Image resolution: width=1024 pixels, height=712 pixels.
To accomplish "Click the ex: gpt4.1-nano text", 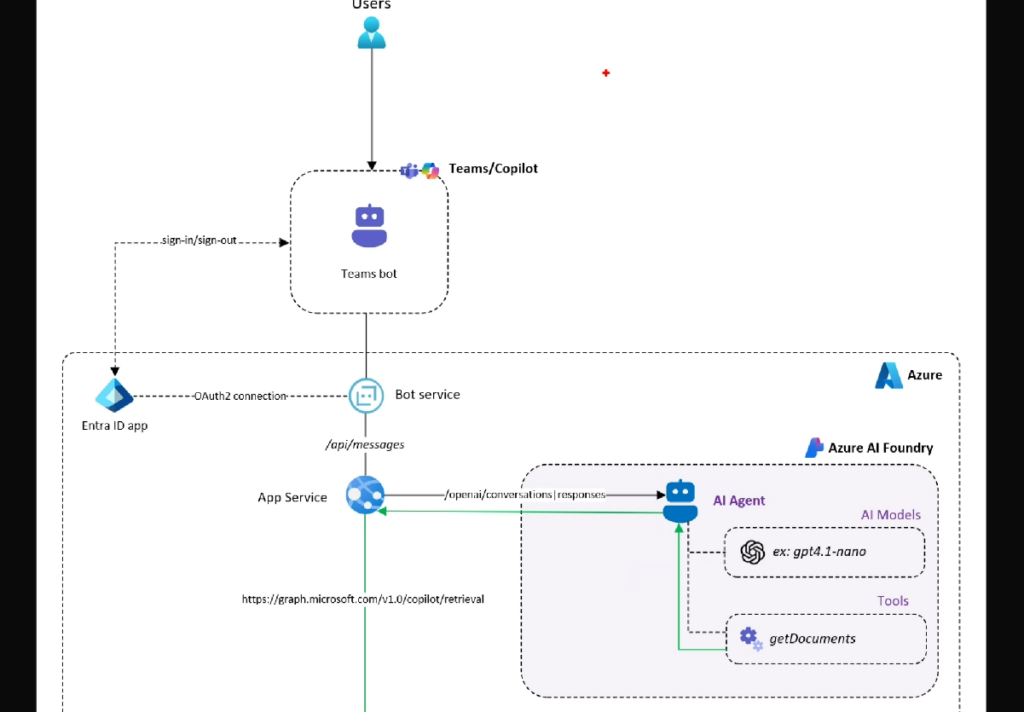I will [x=819, y=551].
